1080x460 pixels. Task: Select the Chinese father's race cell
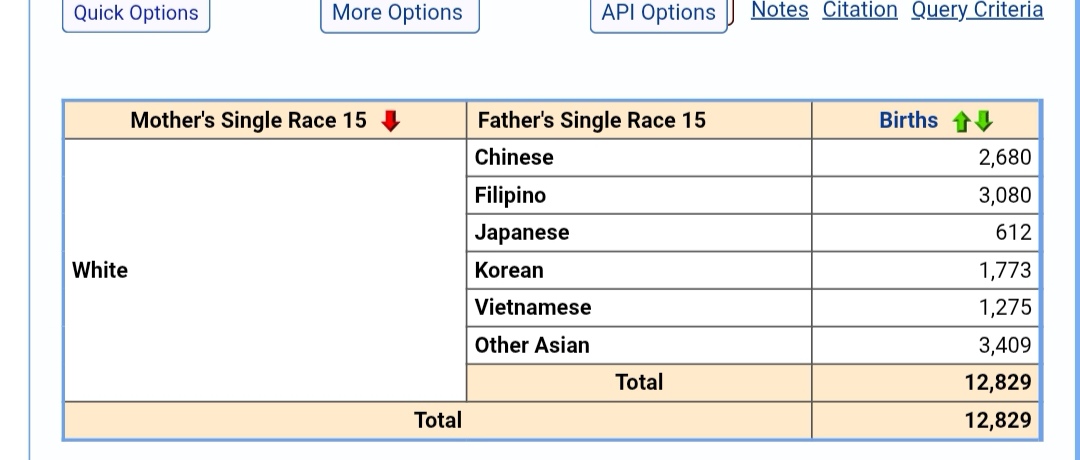pos(514,157)
